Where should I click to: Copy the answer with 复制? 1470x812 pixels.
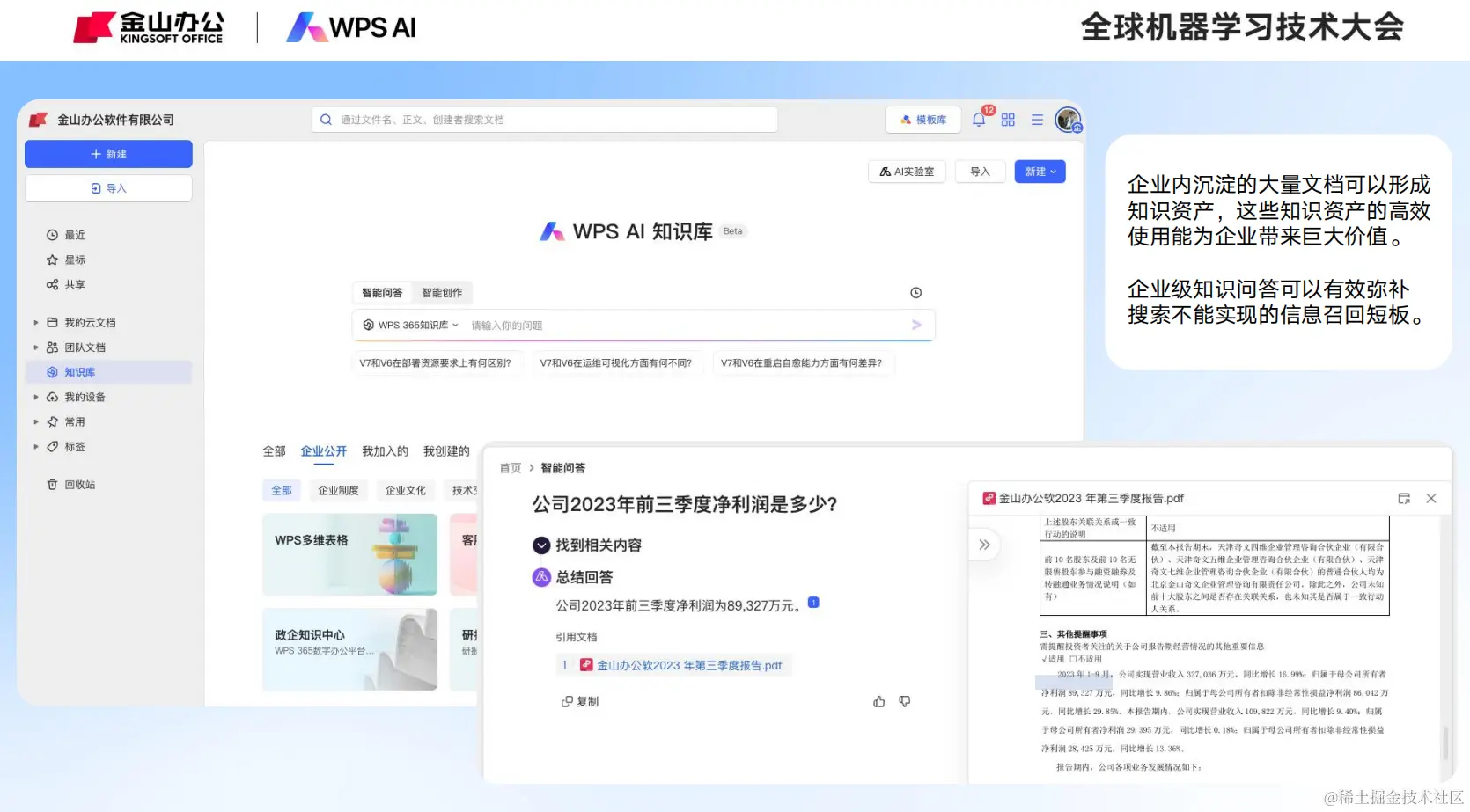[x=580, y=701]
